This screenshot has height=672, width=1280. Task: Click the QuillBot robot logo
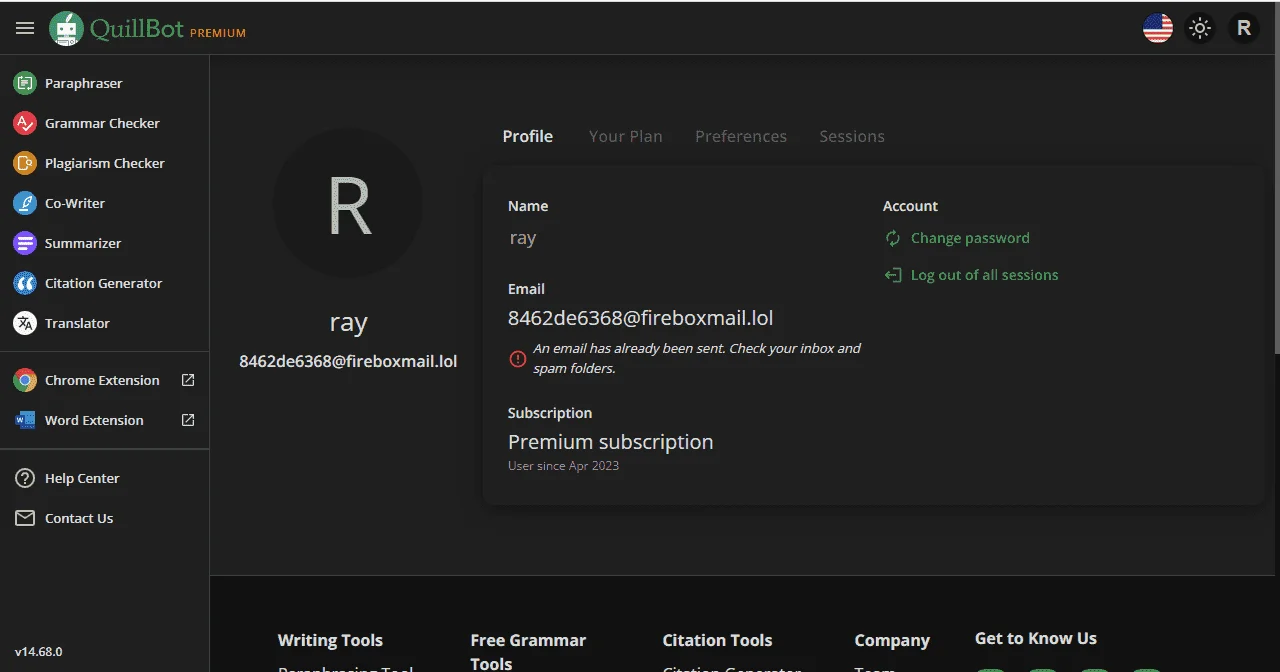coord(67,29)
